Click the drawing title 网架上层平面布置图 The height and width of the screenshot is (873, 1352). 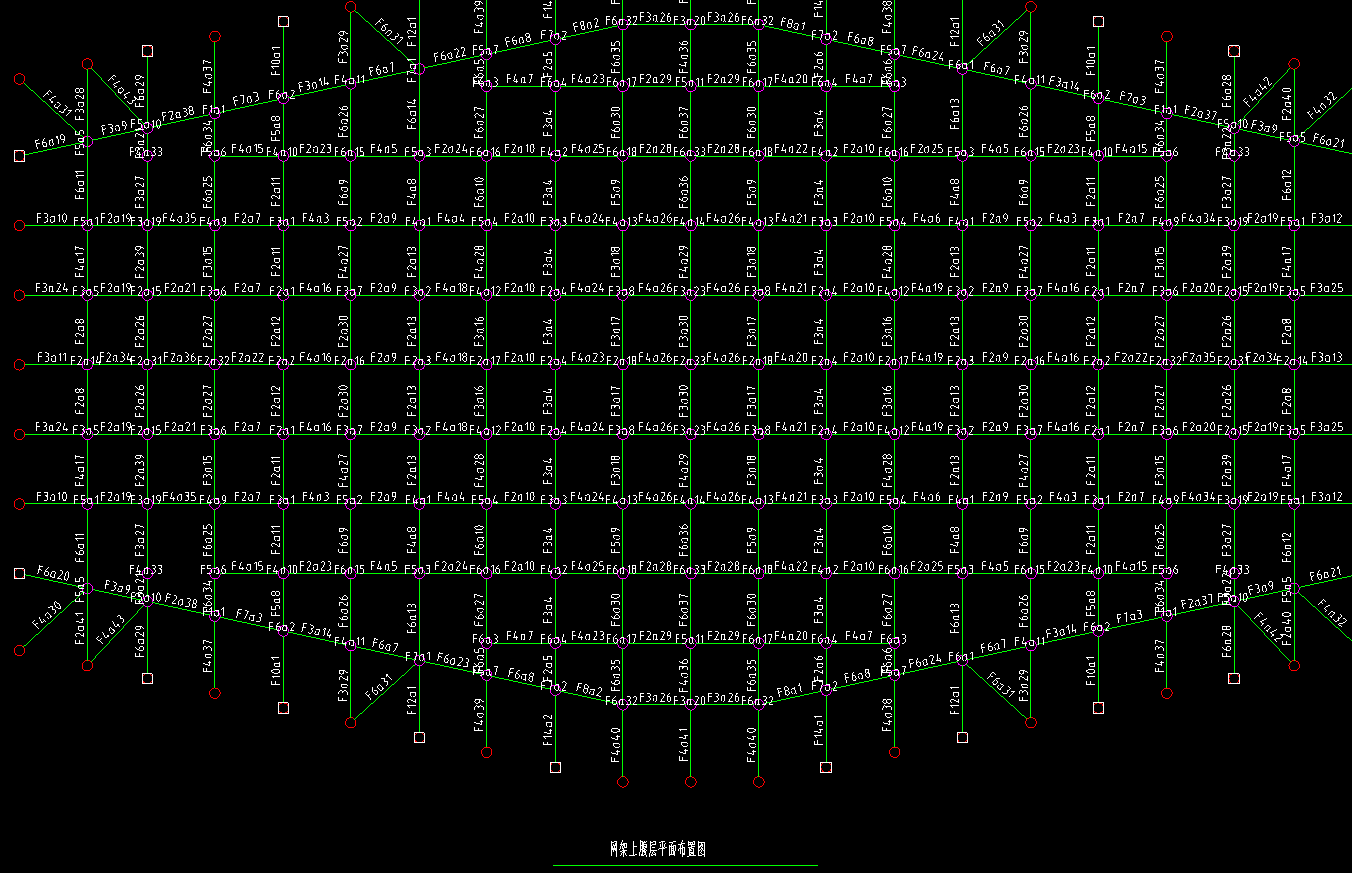tap(658, 849)
